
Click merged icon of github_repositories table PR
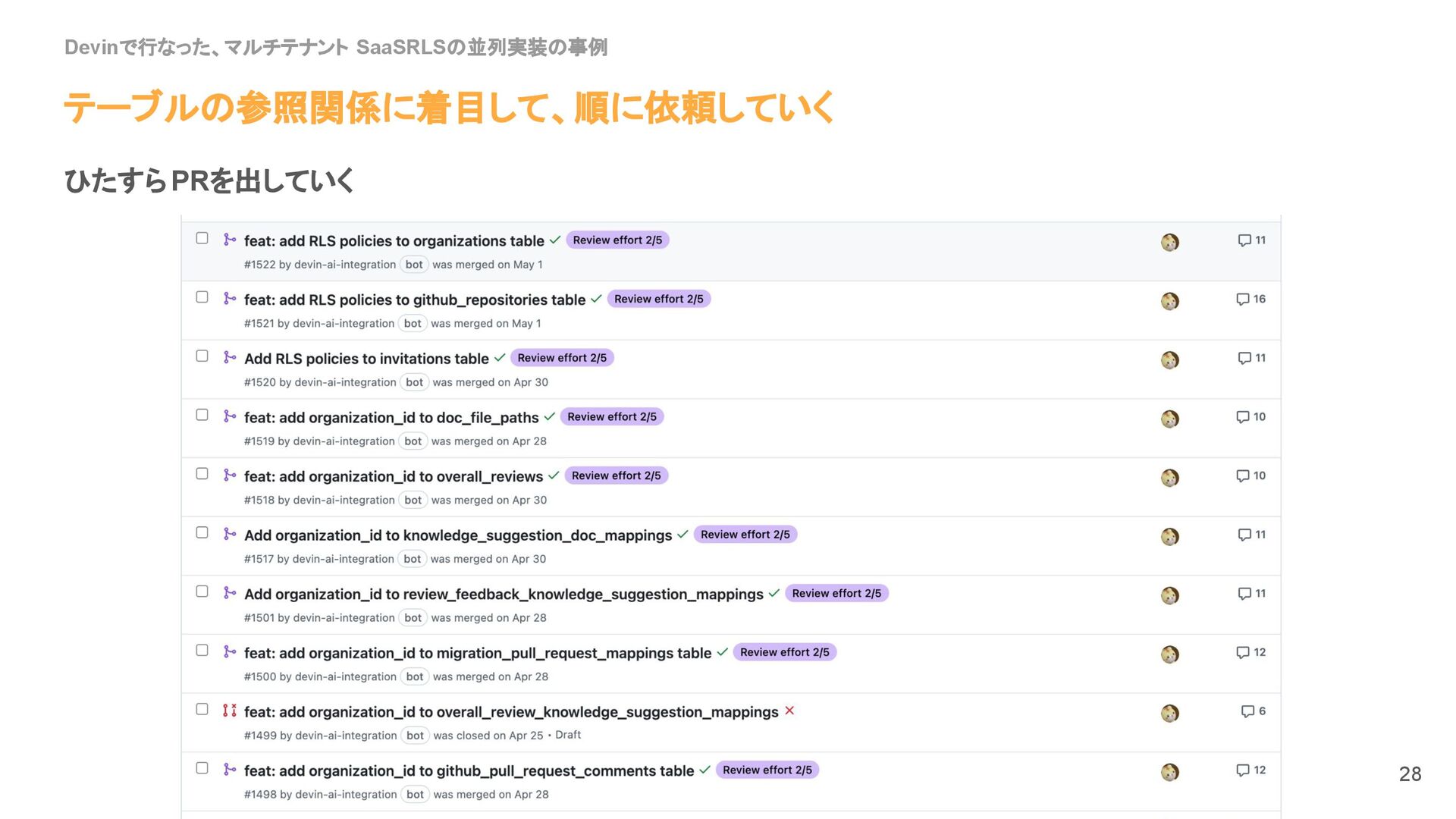coord(230,299)
